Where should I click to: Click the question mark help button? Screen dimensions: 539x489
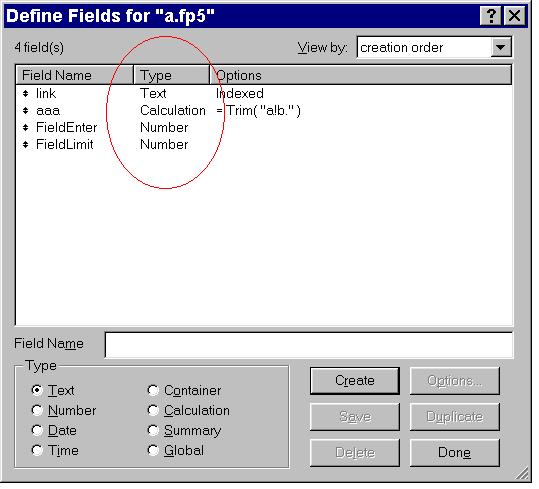(491, 16)
